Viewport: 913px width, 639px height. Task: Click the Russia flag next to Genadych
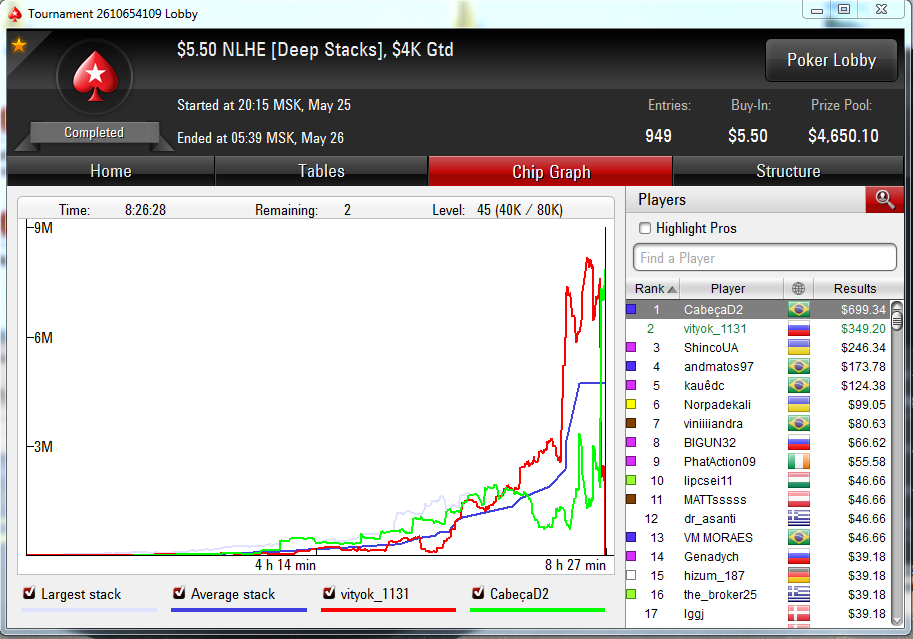coord(798,557)
